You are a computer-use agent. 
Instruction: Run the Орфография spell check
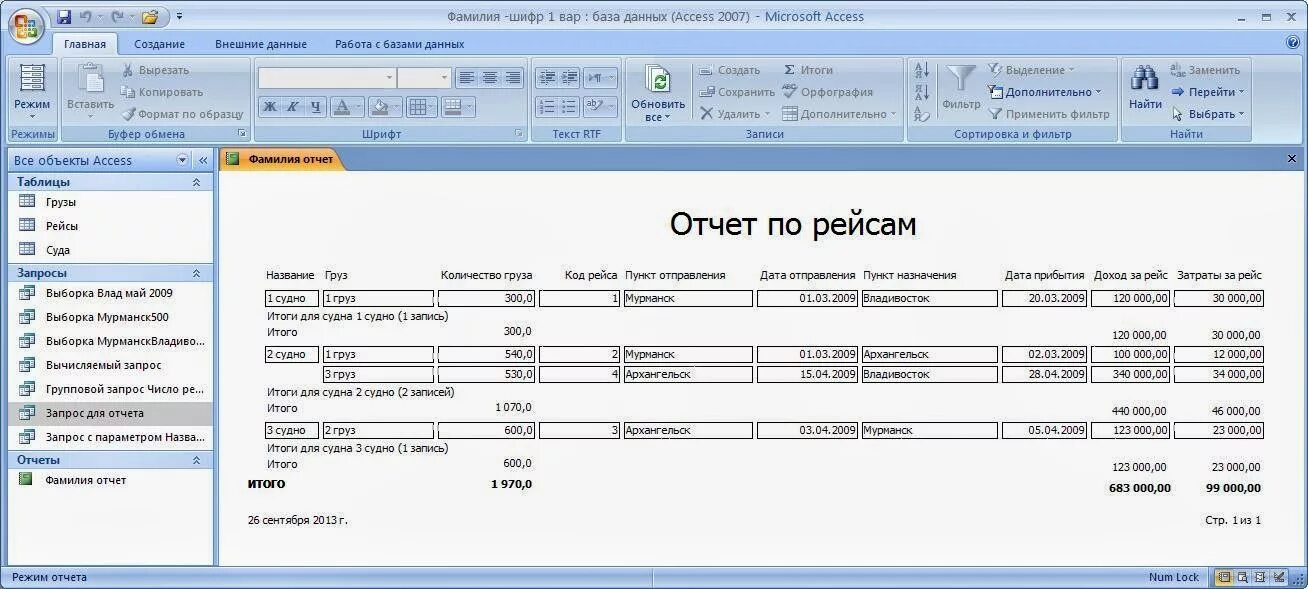click(x=827, y=92)
